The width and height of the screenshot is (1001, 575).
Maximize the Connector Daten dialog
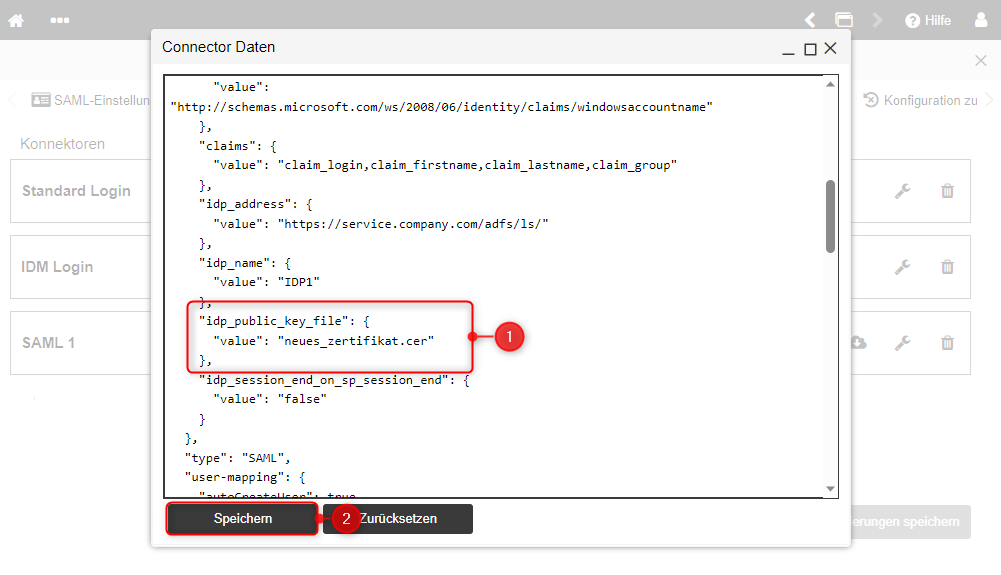(x=810, y=48)
